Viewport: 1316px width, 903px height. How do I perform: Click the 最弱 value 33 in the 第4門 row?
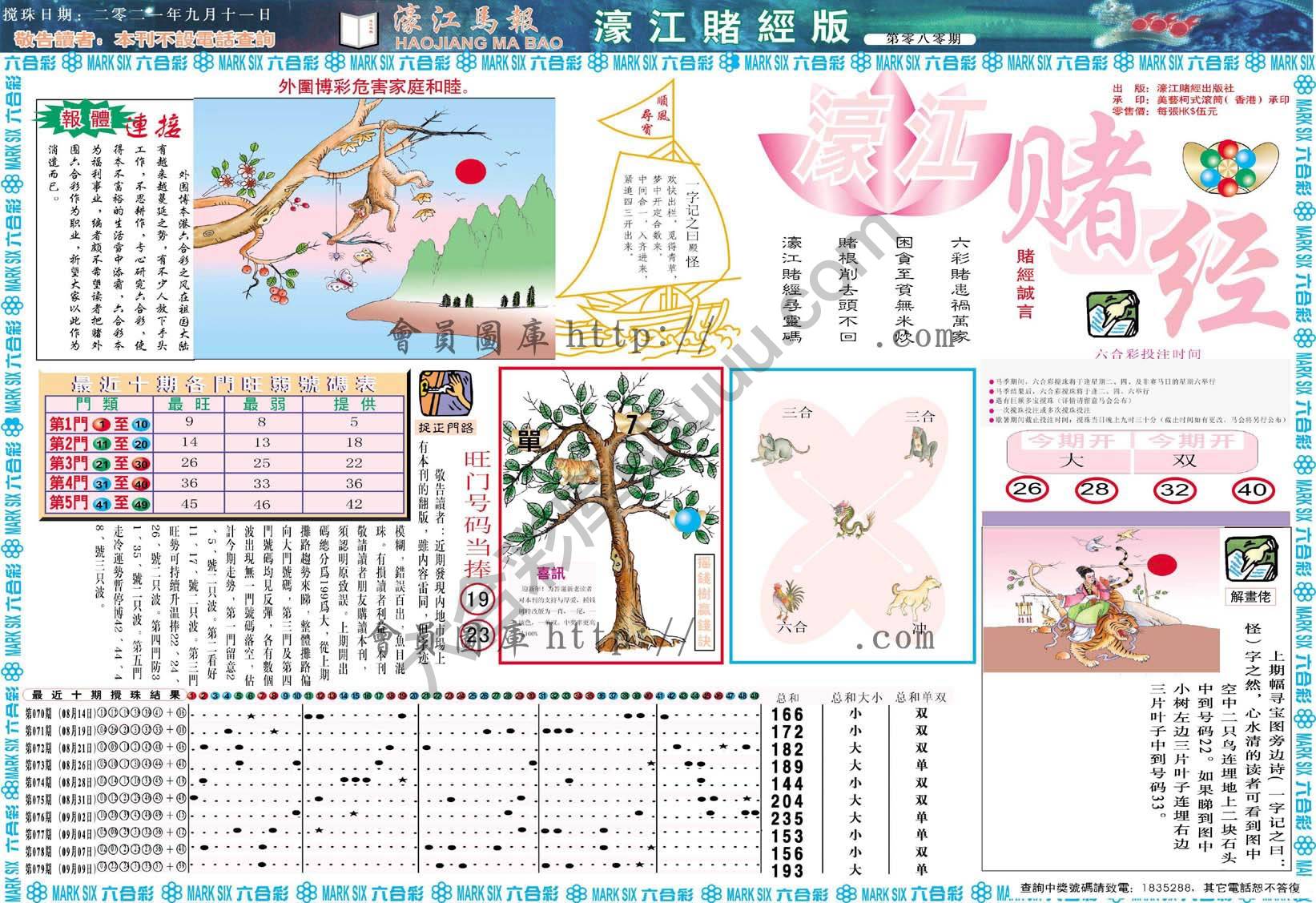263,483
